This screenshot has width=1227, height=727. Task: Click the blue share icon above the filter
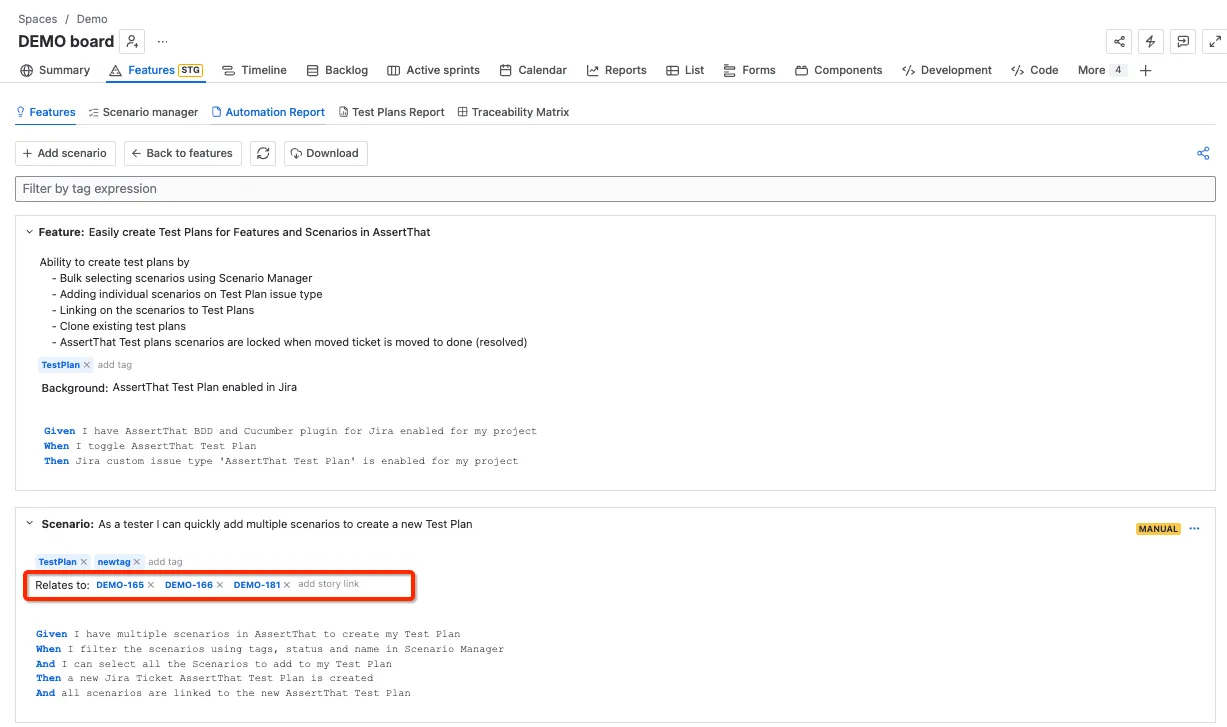tap(1203, 153)
